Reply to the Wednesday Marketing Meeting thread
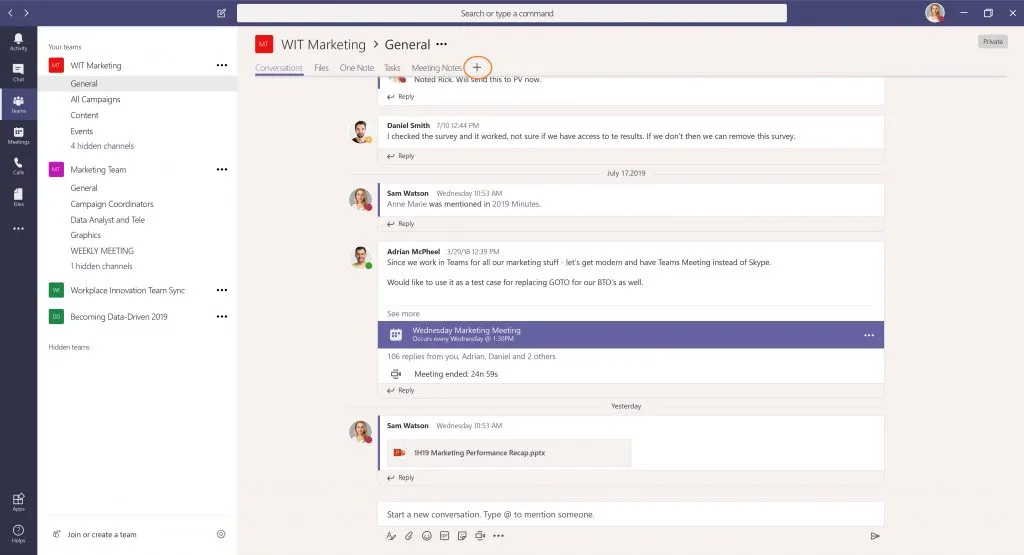Viewport: 1024px width, 555px height. [x=400, y=390]
